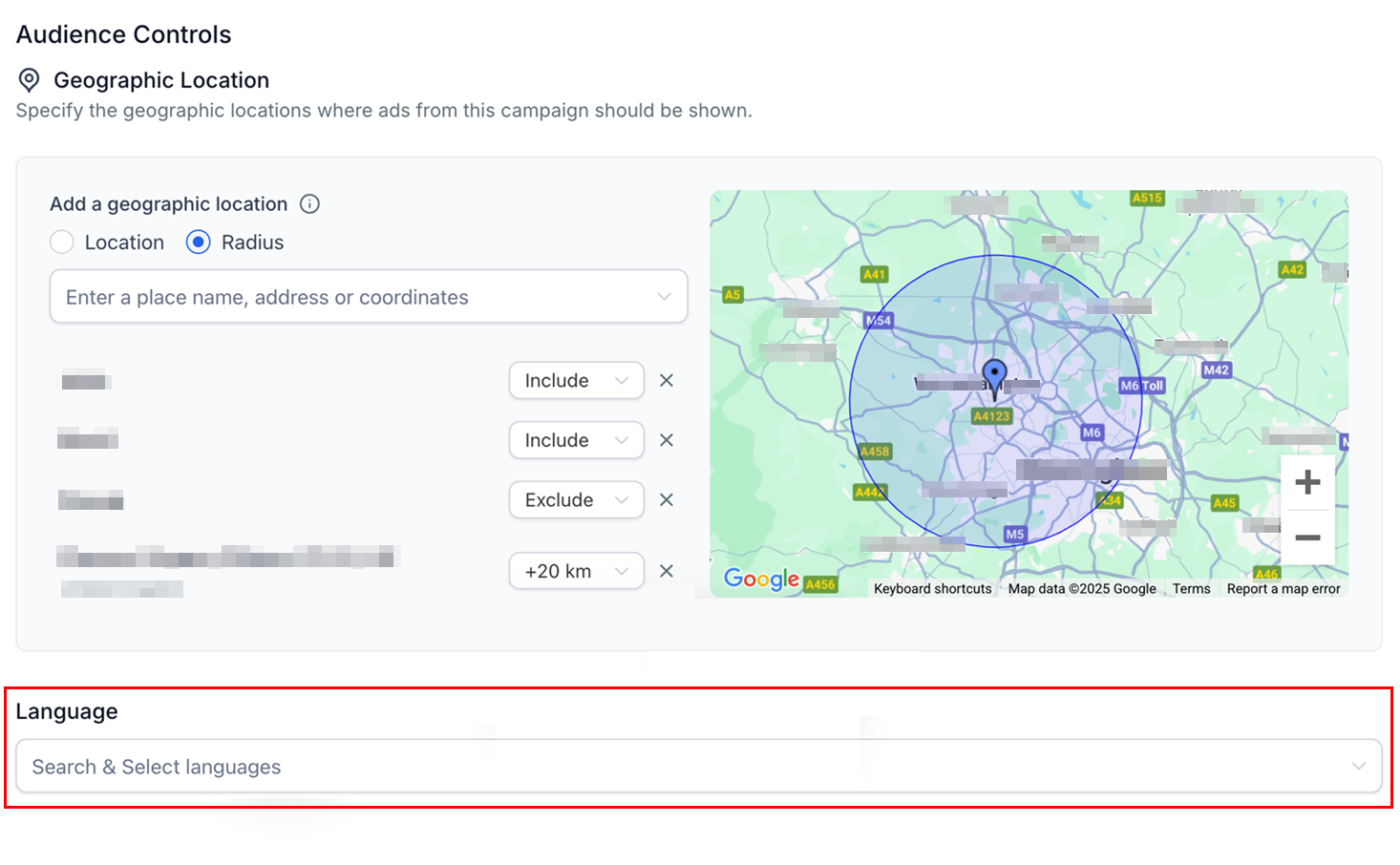Select the Location radio button
The image size is (1400, 865).
62,243
